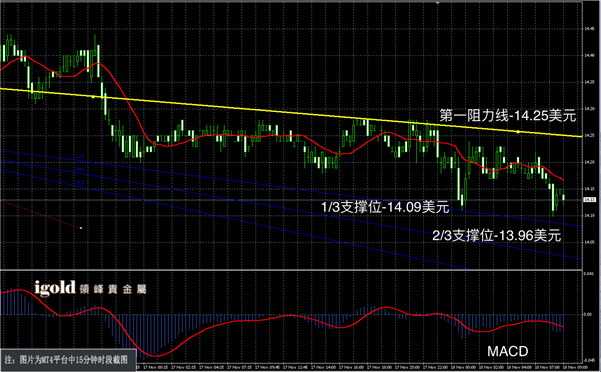Click the 0.00 level on MACD axis
Image resolution: width=601 pixels, height=372 pixels.
588,314
